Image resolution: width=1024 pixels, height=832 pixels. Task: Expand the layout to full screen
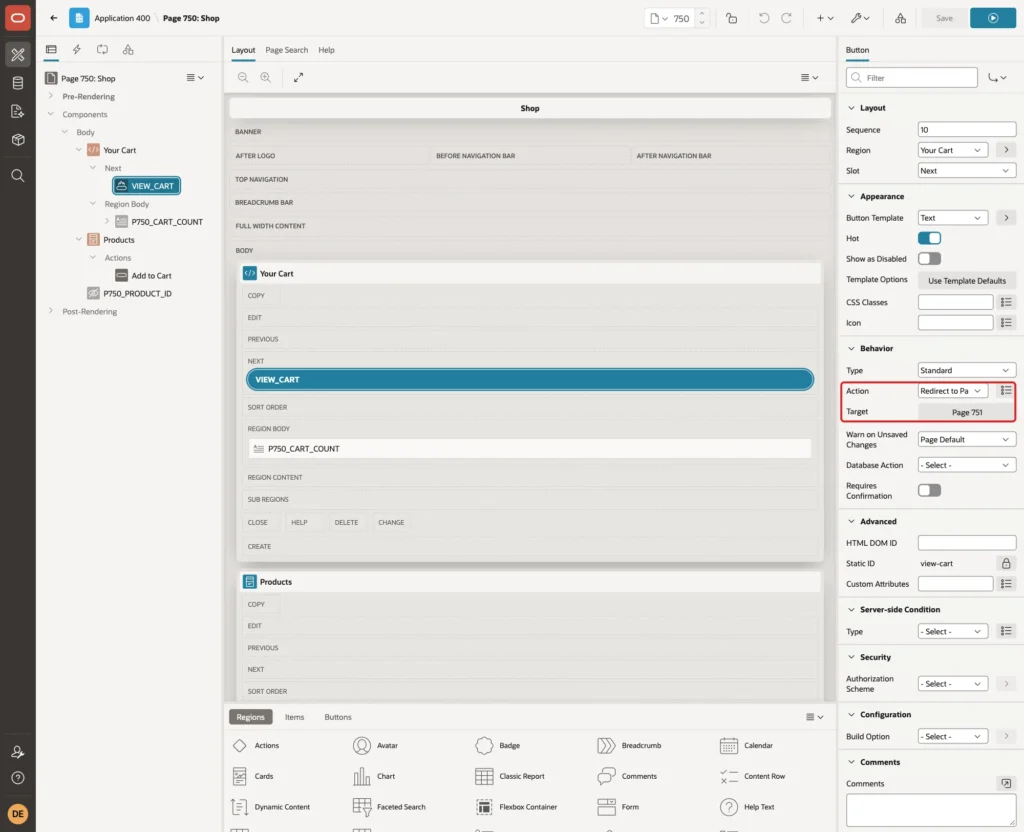coord(298,78)
